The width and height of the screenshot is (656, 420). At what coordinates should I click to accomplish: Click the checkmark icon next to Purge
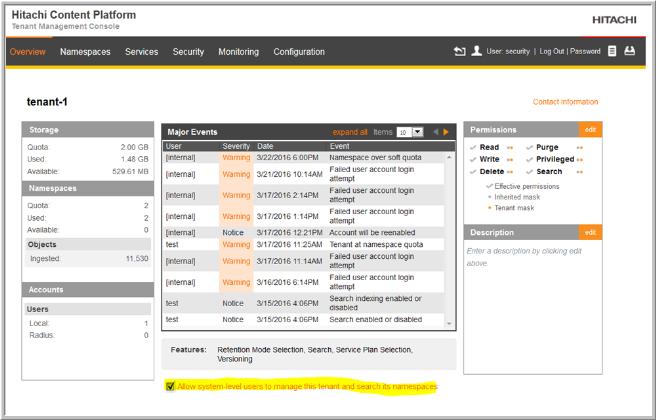click(529, 147)
